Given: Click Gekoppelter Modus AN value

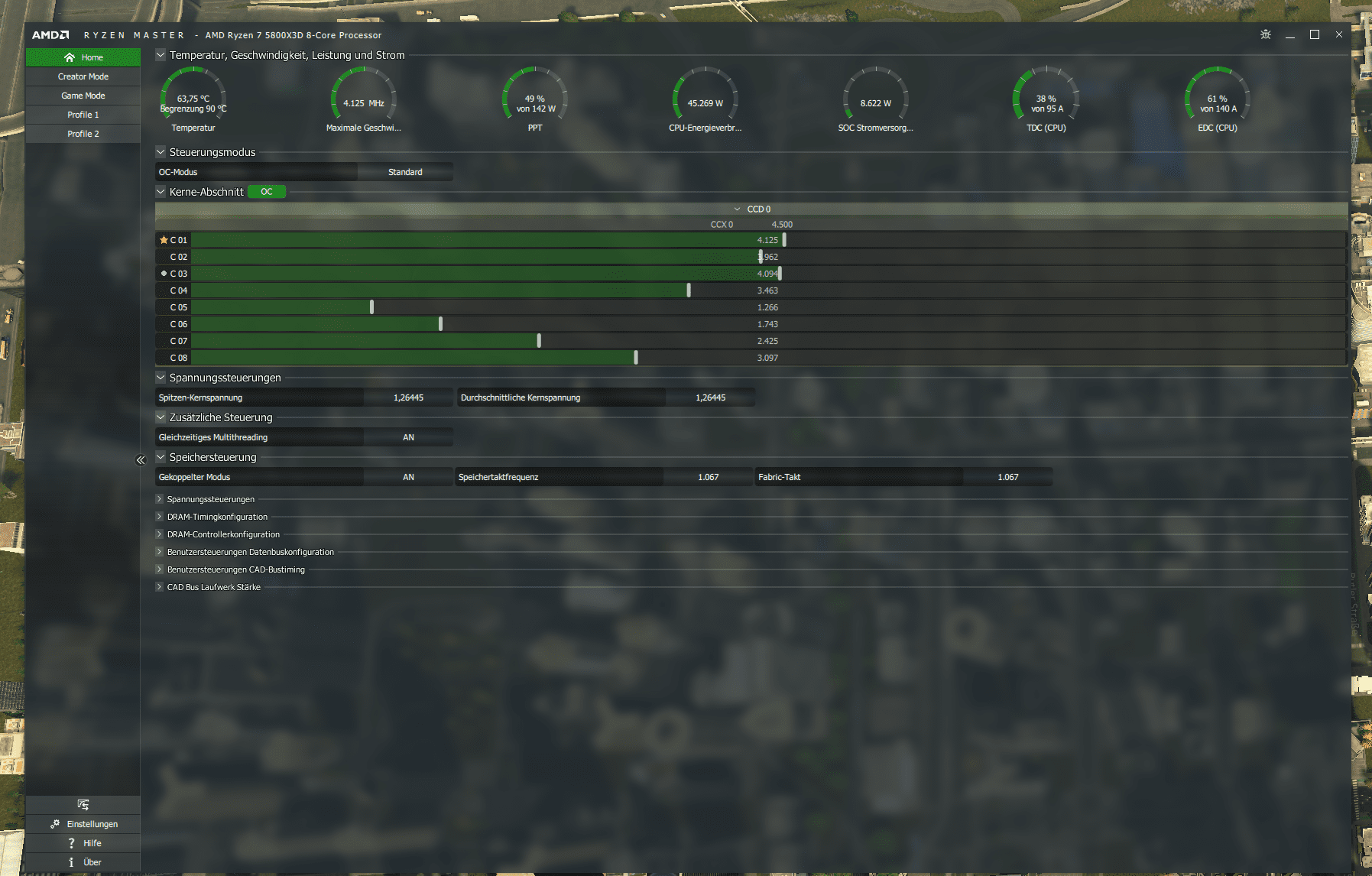Looking at the screenshot, I should (408, 477).
